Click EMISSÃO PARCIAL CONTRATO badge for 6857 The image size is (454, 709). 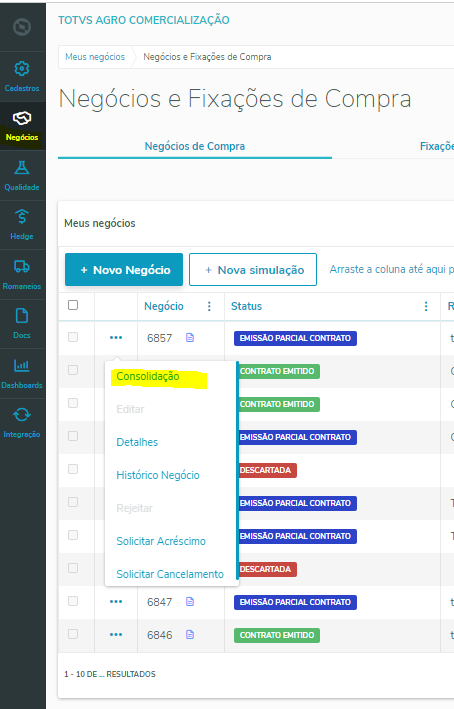[x=295, y=338]
